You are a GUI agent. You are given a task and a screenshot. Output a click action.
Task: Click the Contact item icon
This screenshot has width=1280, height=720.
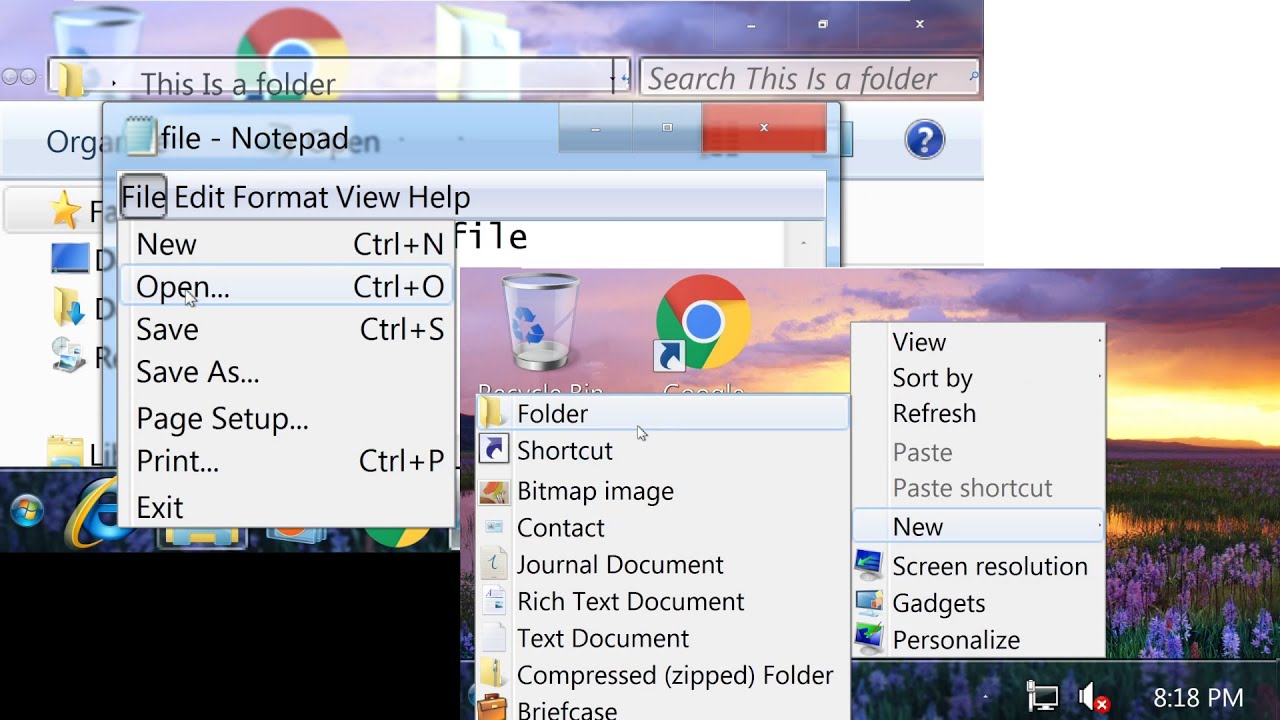pos(494,527)
